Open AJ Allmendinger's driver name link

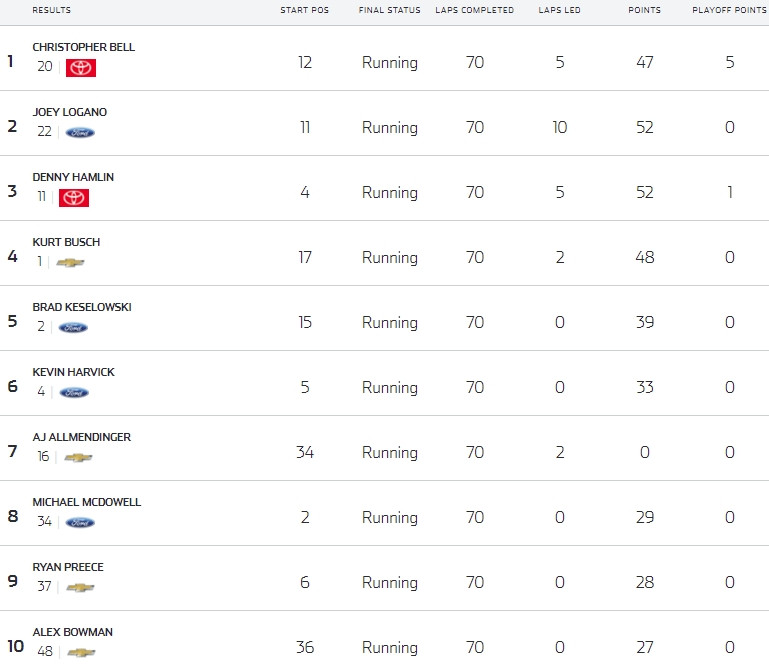coord(82,437)
